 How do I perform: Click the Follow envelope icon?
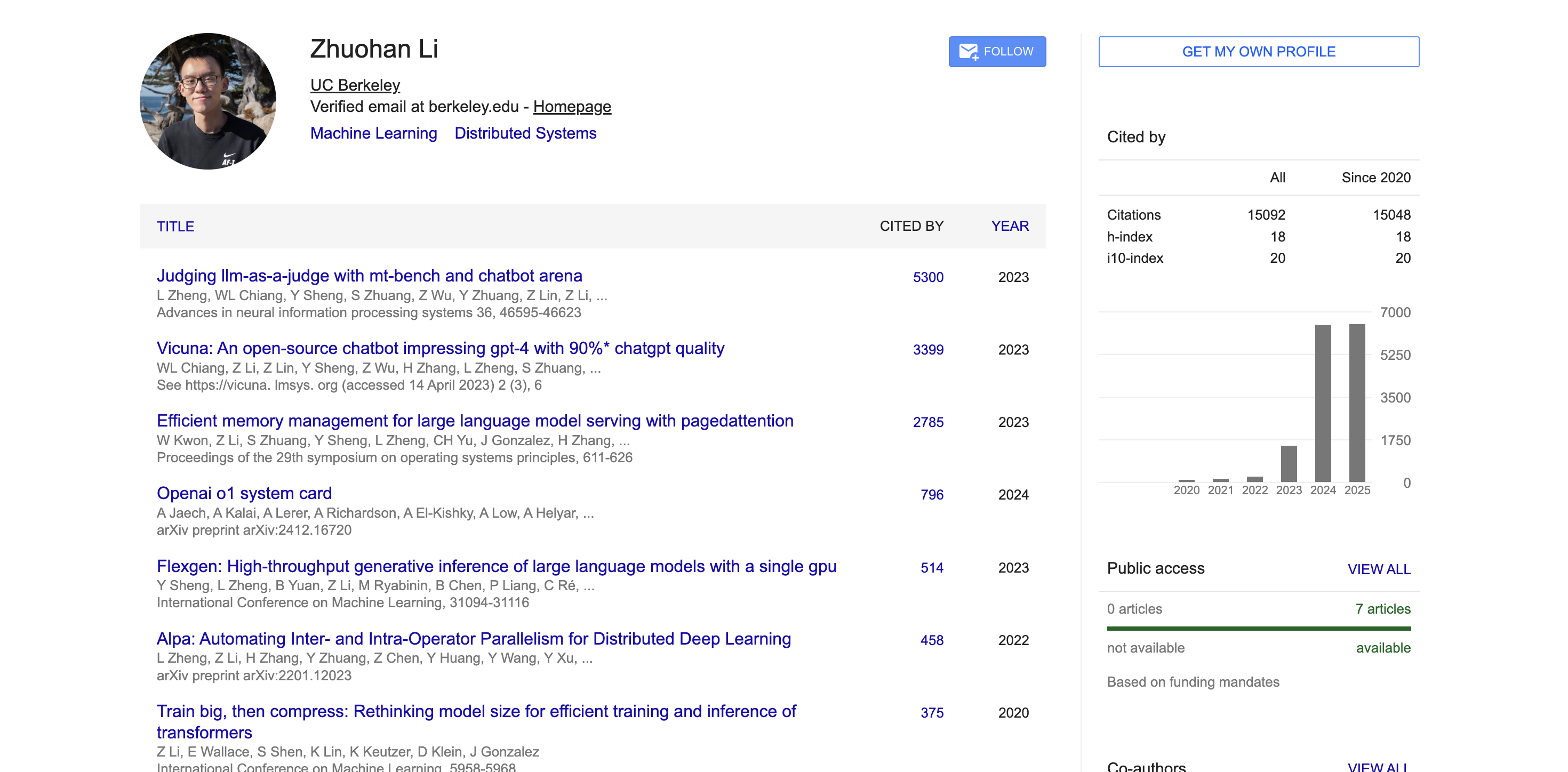(x=968, y=52)
